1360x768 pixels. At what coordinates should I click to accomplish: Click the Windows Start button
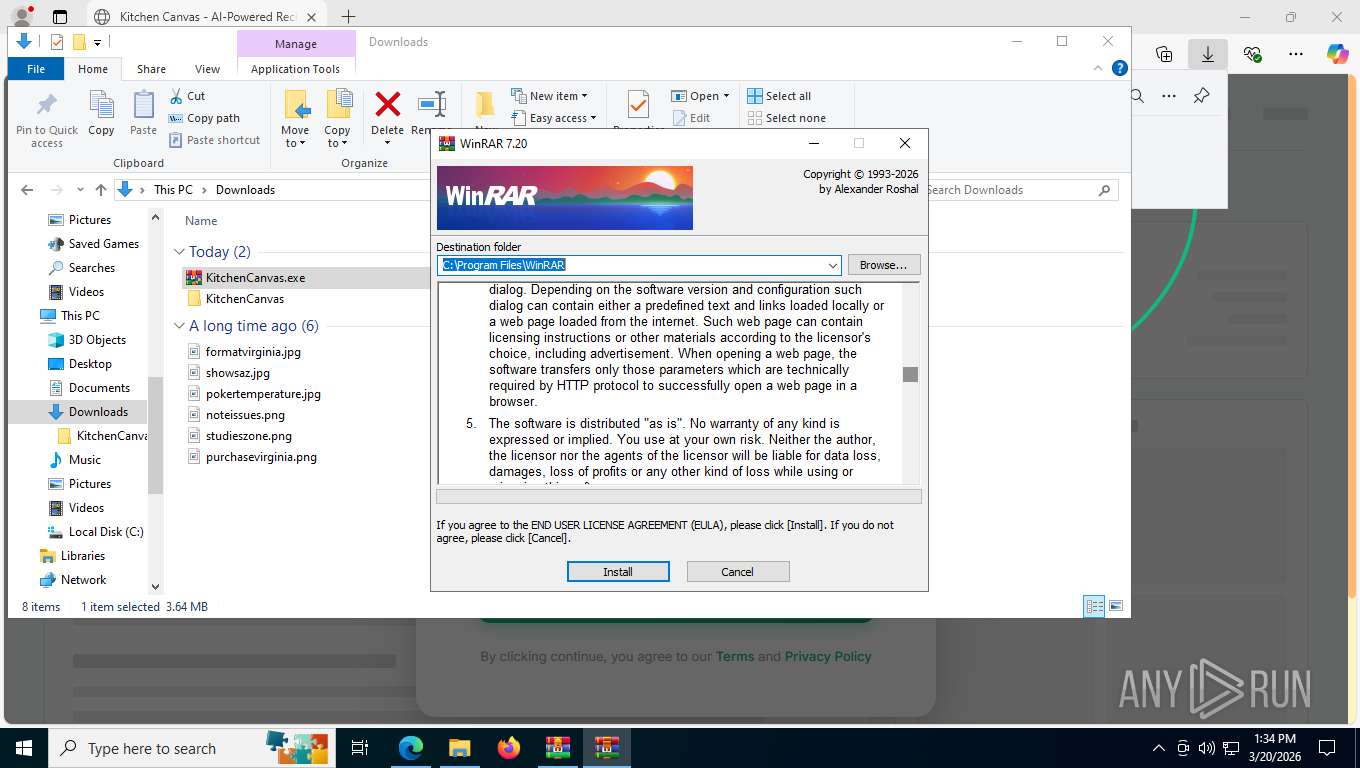point(23,748)
